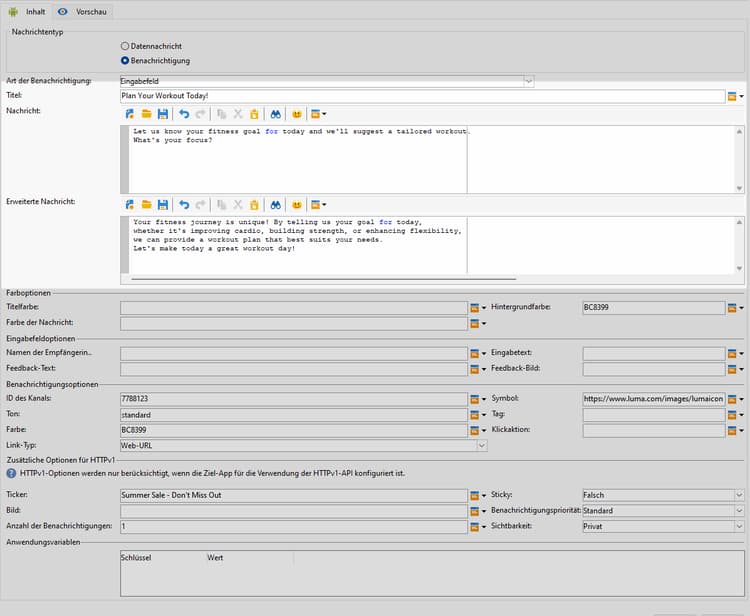Click the save icon in Nachricht toolbar

tap(162, 115)
